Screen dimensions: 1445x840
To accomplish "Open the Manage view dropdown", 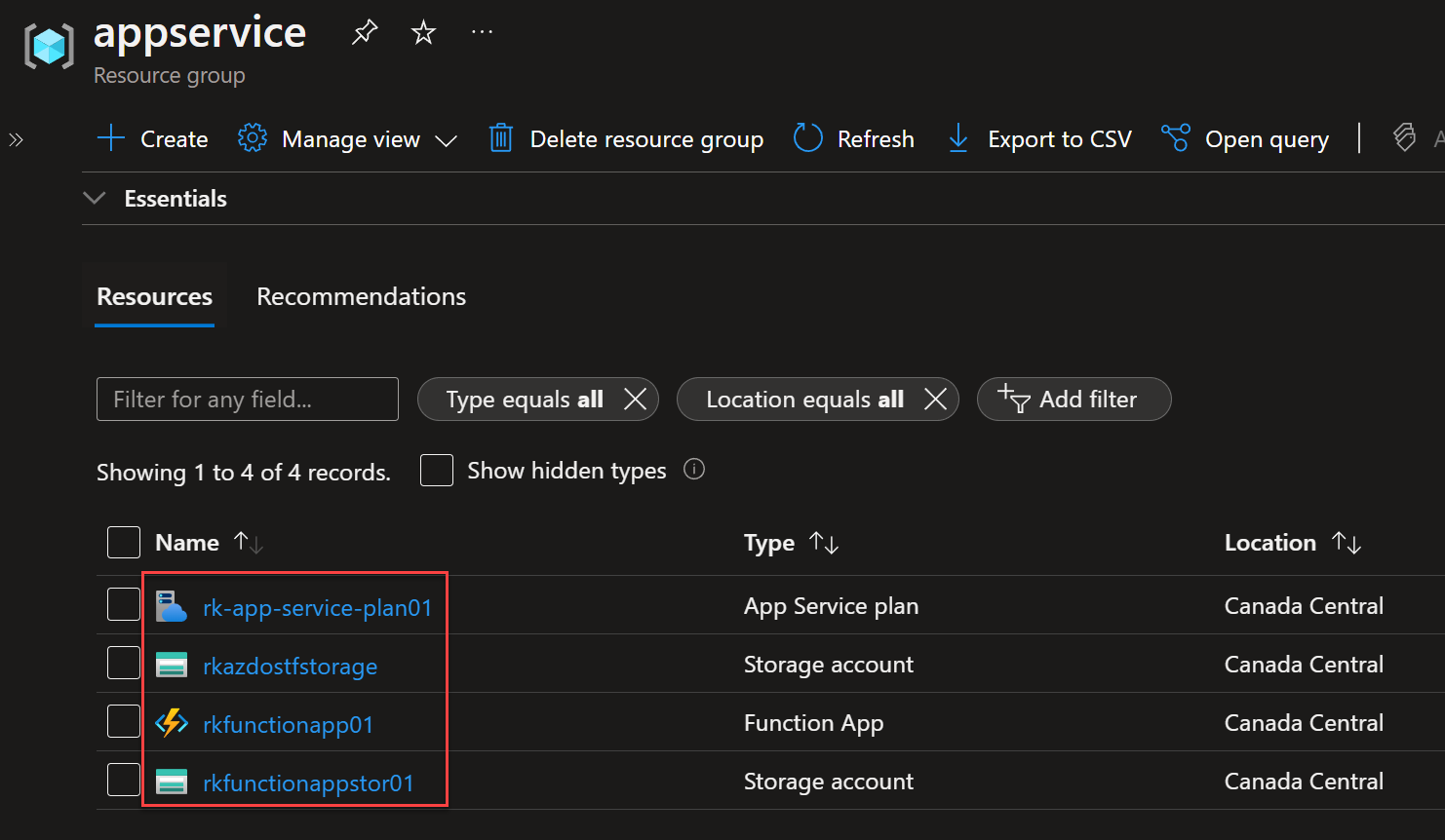I will click(348, 139).
